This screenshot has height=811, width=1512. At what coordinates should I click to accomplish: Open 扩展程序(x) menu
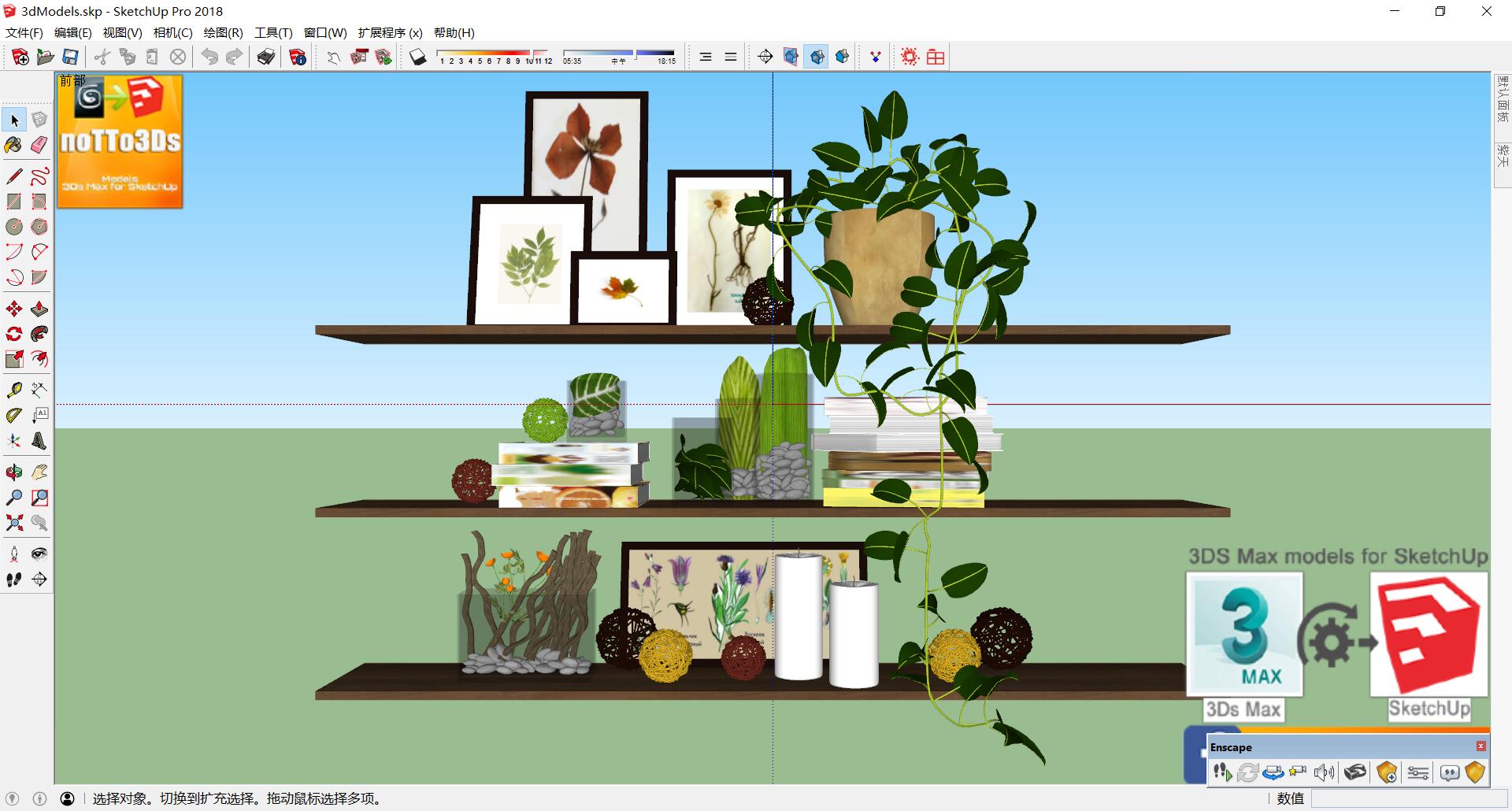391,33
